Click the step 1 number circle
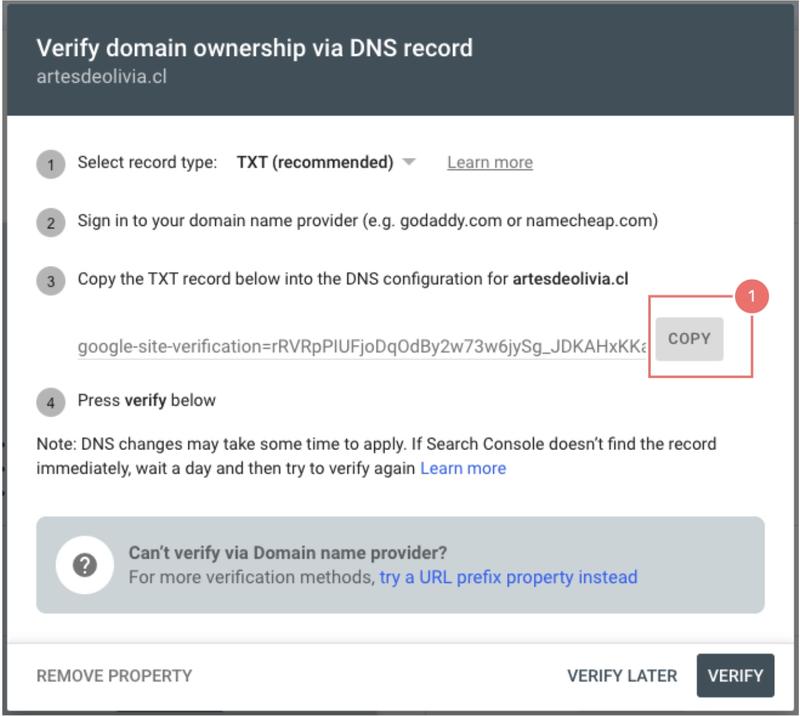 point(51,164)
